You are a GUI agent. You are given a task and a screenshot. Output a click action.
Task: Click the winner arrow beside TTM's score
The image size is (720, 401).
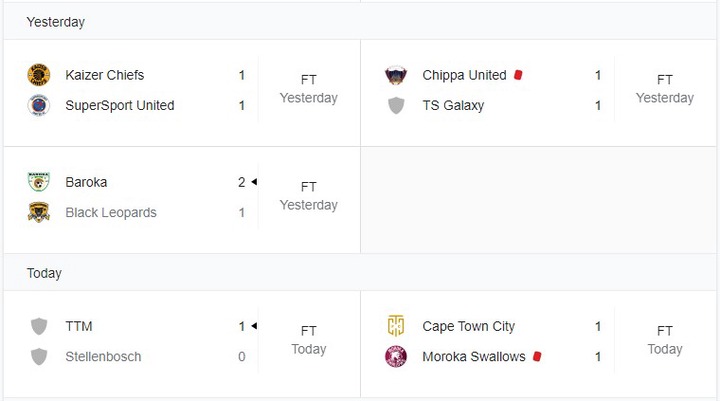254,326
